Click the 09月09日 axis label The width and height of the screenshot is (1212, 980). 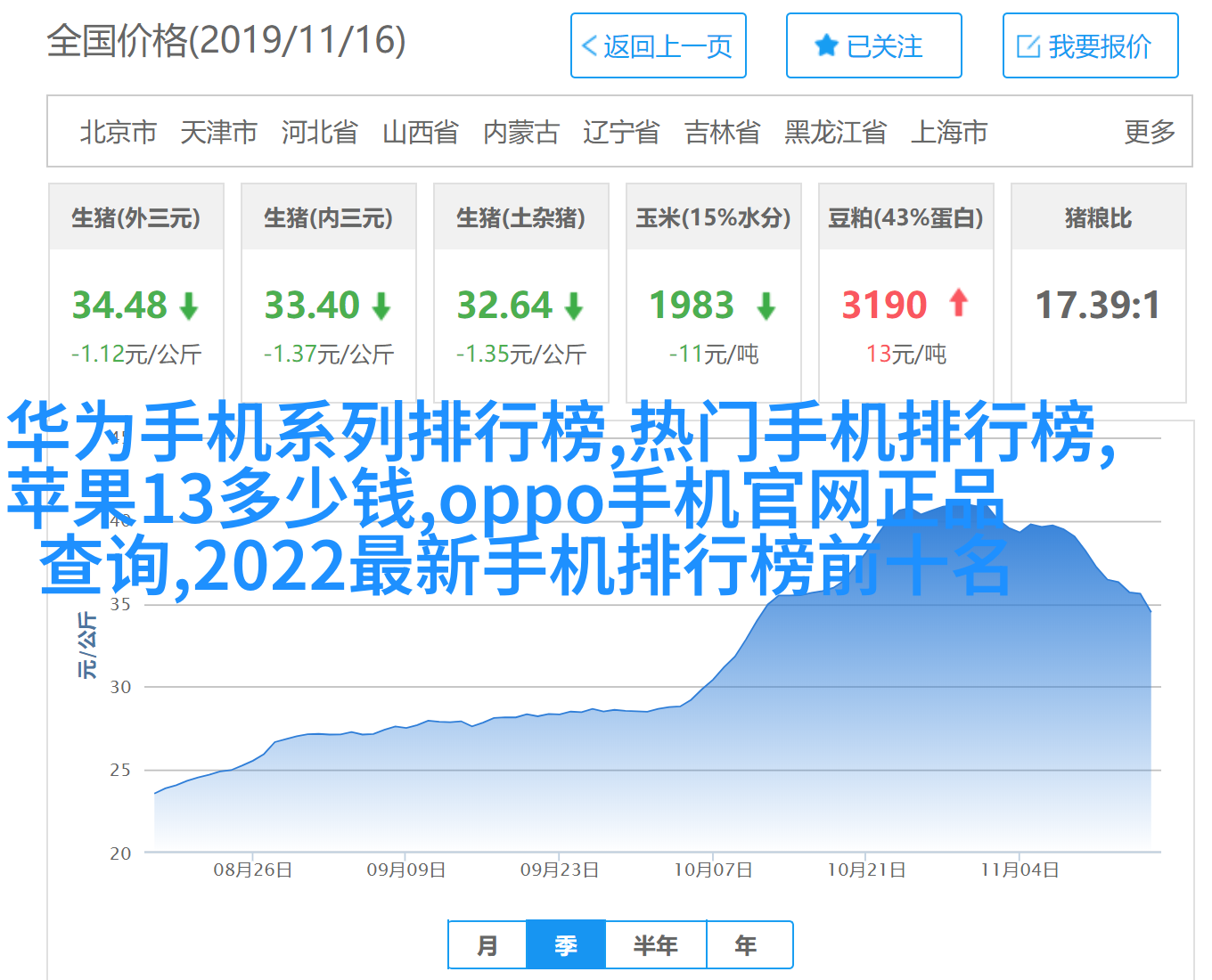406,870
